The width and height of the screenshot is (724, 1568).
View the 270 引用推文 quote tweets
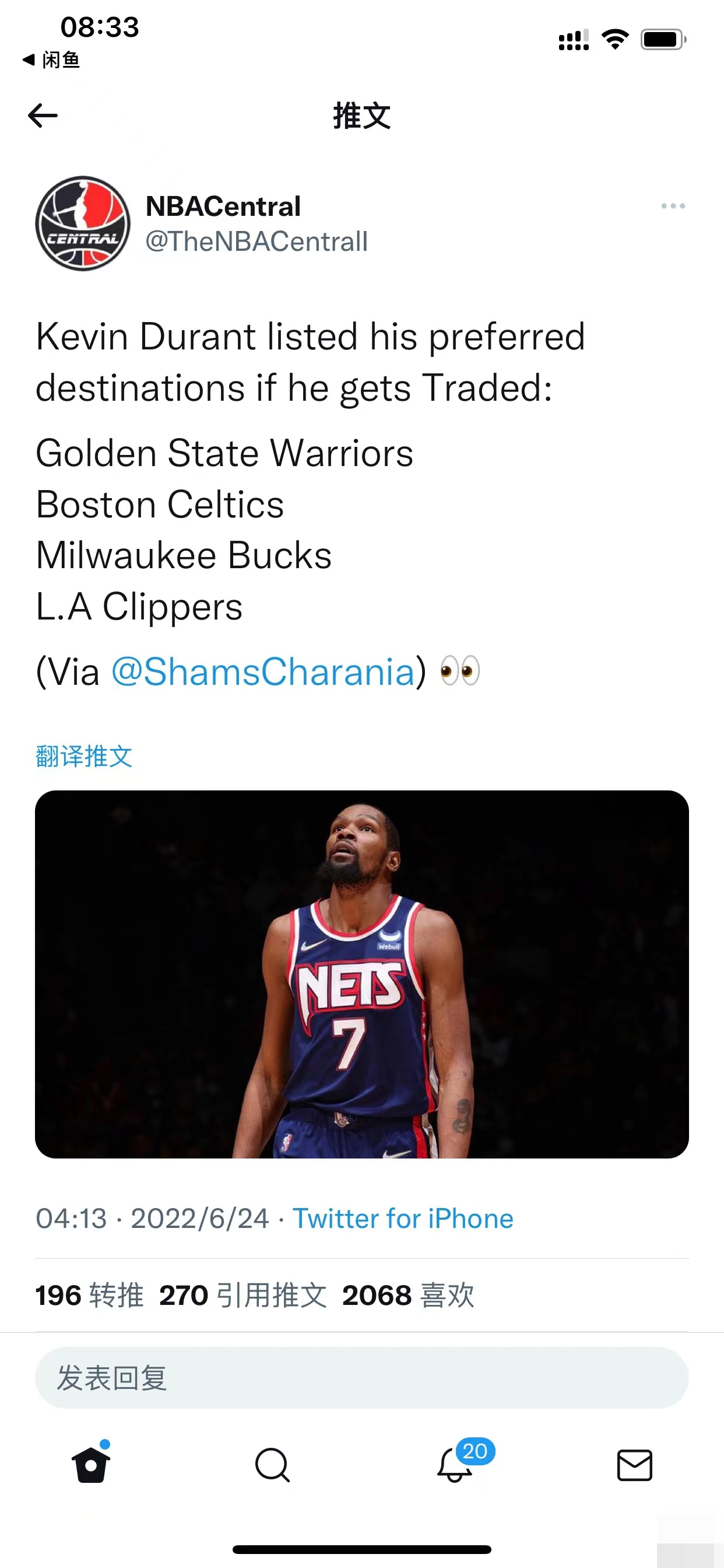242,1294
